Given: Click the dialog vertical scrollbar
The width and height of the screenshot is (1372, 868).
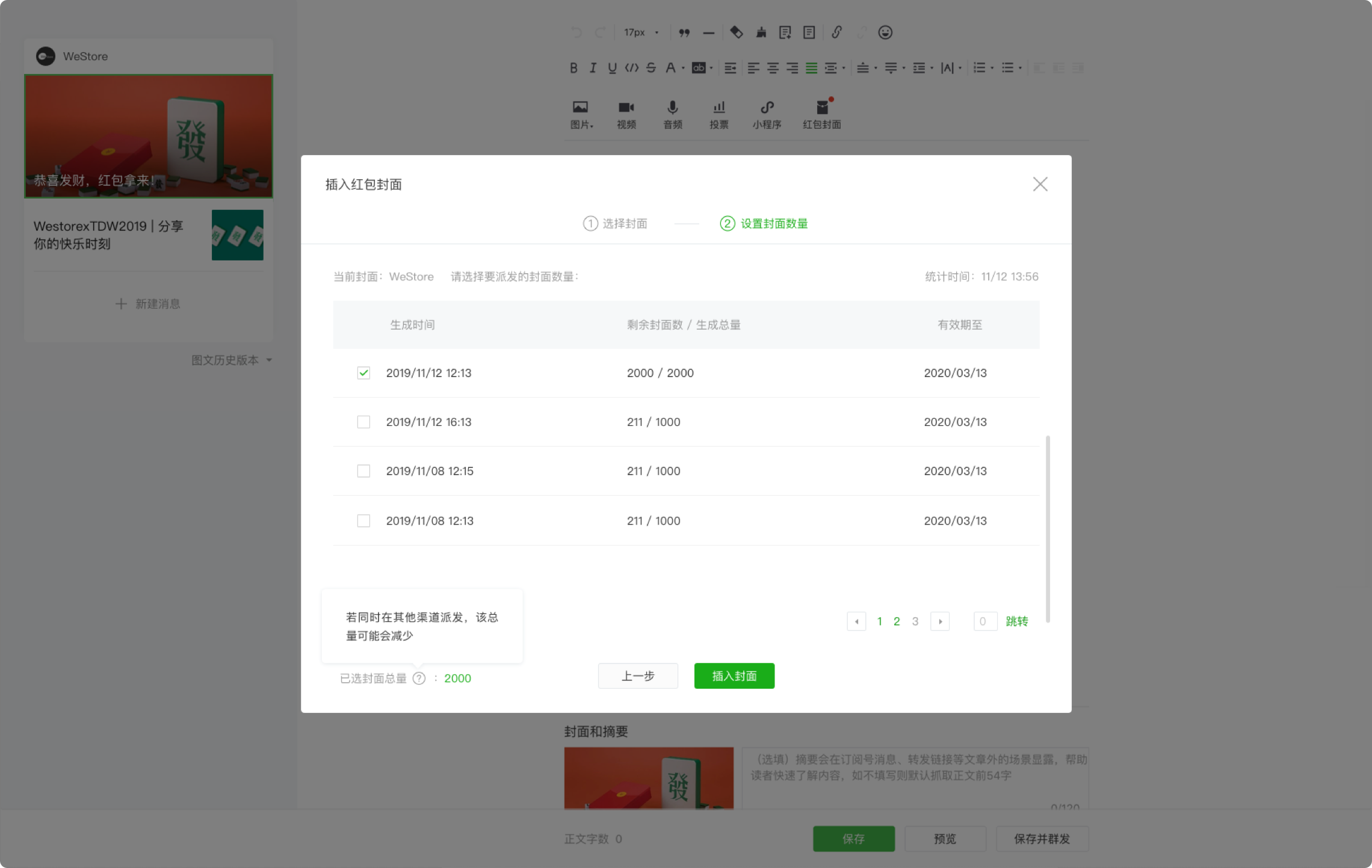Looking at the screenshot, I should point(1048,529).
